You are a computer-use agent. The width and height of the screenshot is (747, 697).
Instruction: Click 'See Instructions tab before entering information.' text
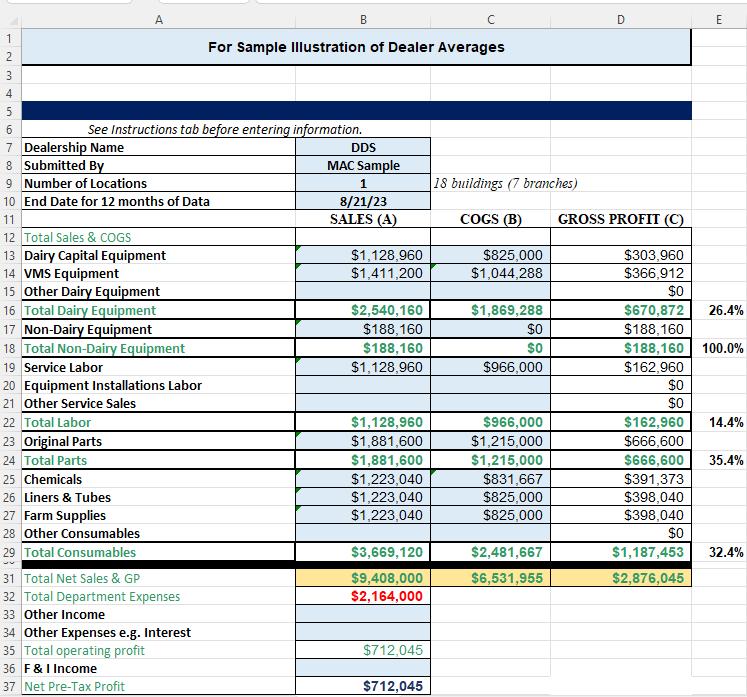(225, 130)
